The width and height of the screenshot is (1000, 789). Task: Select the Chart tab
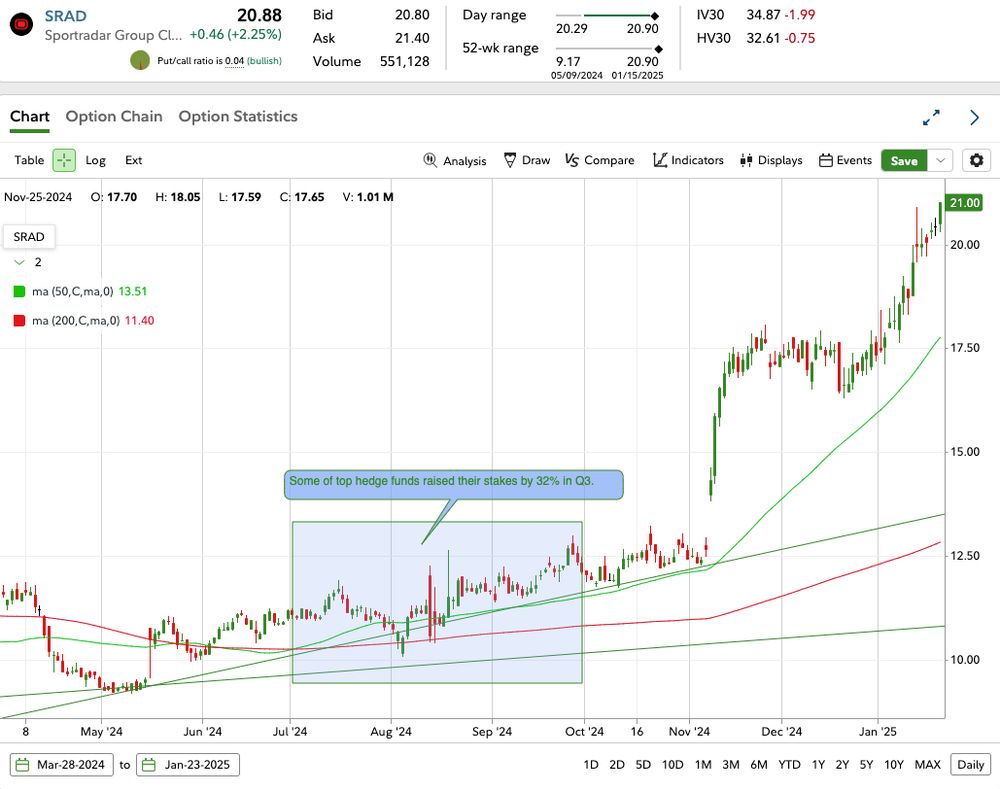click(29, 117)
